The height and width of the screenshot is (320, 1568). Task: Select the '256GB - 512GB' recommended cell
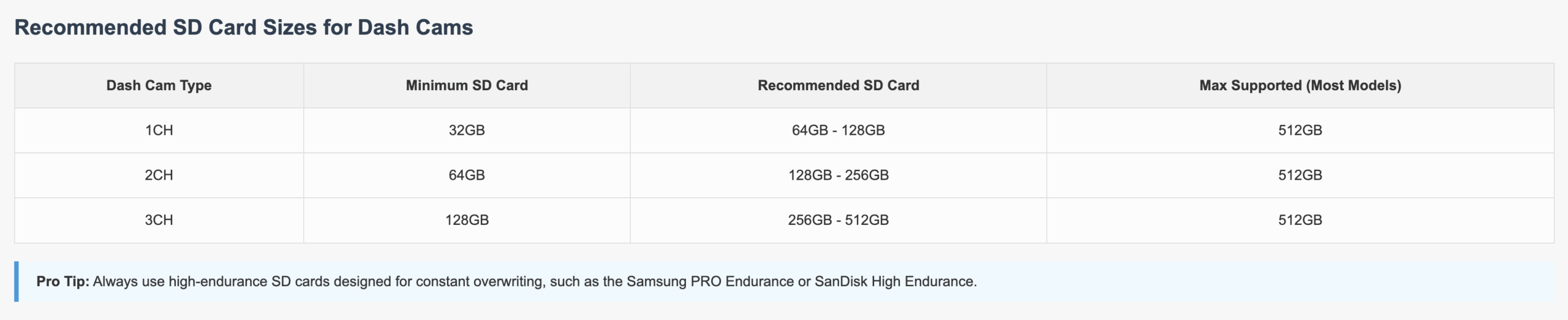(839, 219)
